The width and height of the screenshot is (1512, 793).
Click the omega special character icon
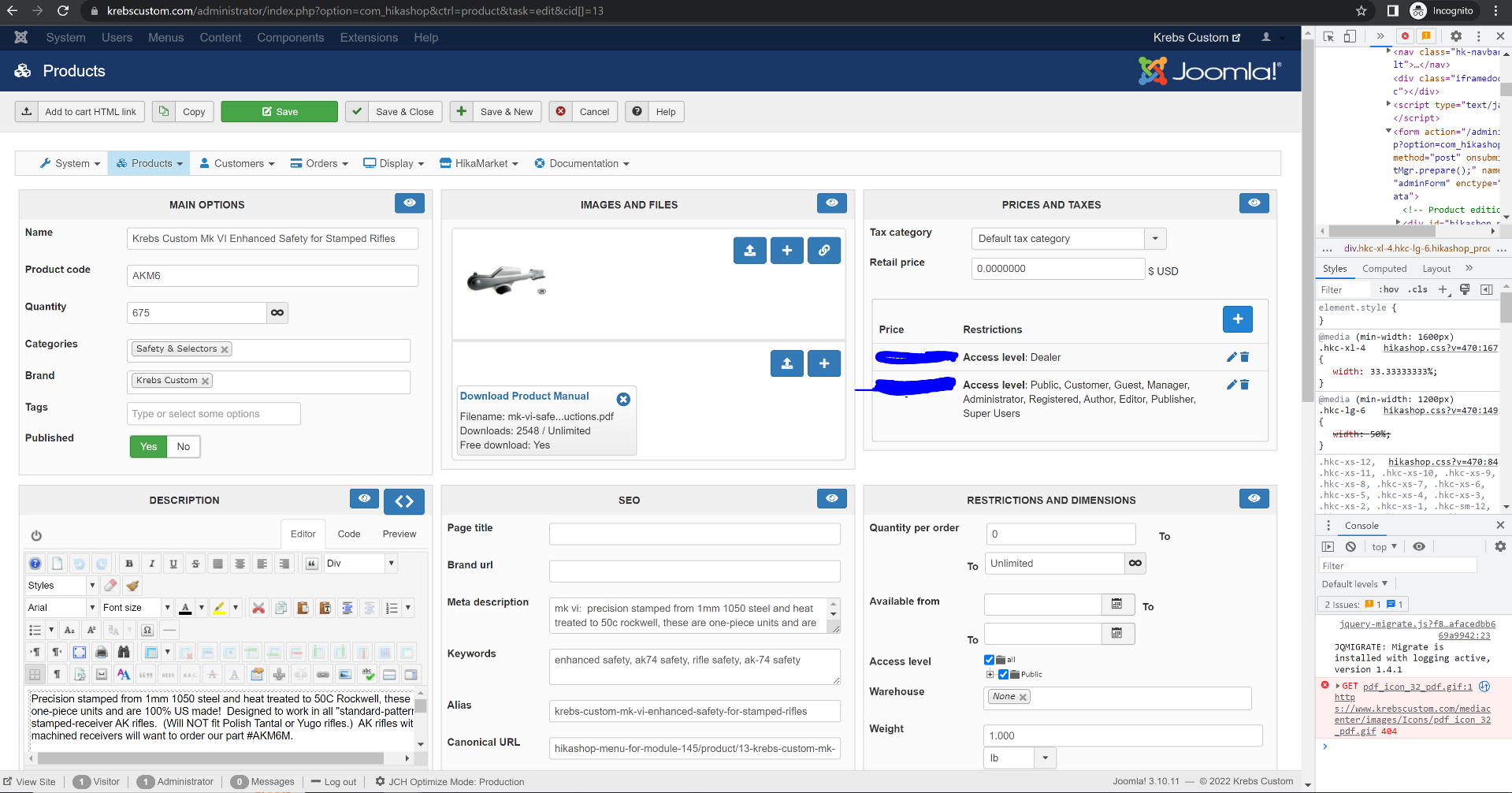click(147, 630)
